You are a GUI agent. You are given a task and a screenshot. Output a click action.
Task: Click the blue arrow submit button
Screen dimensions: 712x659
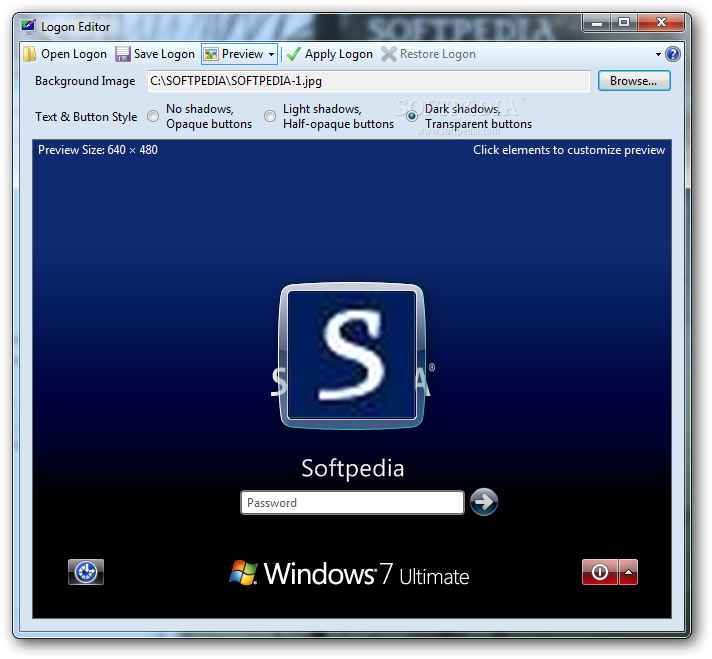pos(484,502)
